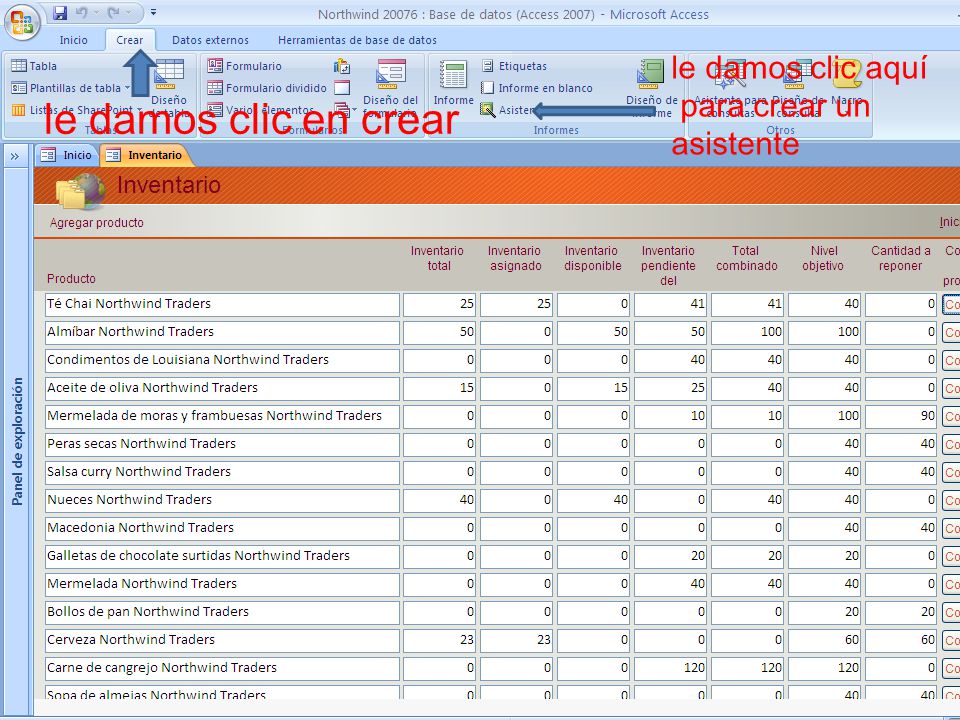This screenshot has width=960, height=720.
Task: Click the blank form icon beside Formulario dividido
Action: click(342, 88)
